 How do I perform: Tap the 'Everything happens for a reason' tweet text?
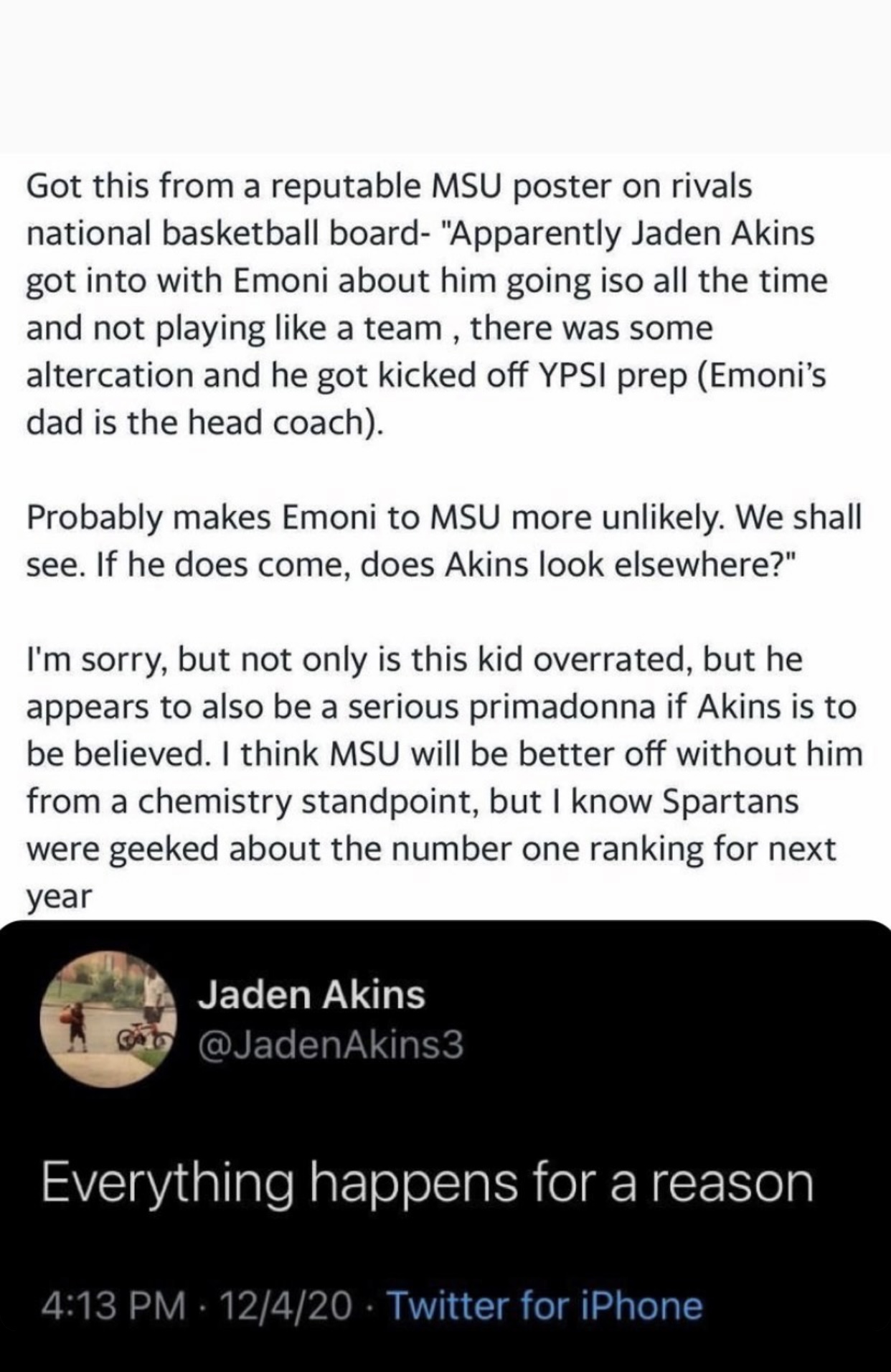(428, 1183)
